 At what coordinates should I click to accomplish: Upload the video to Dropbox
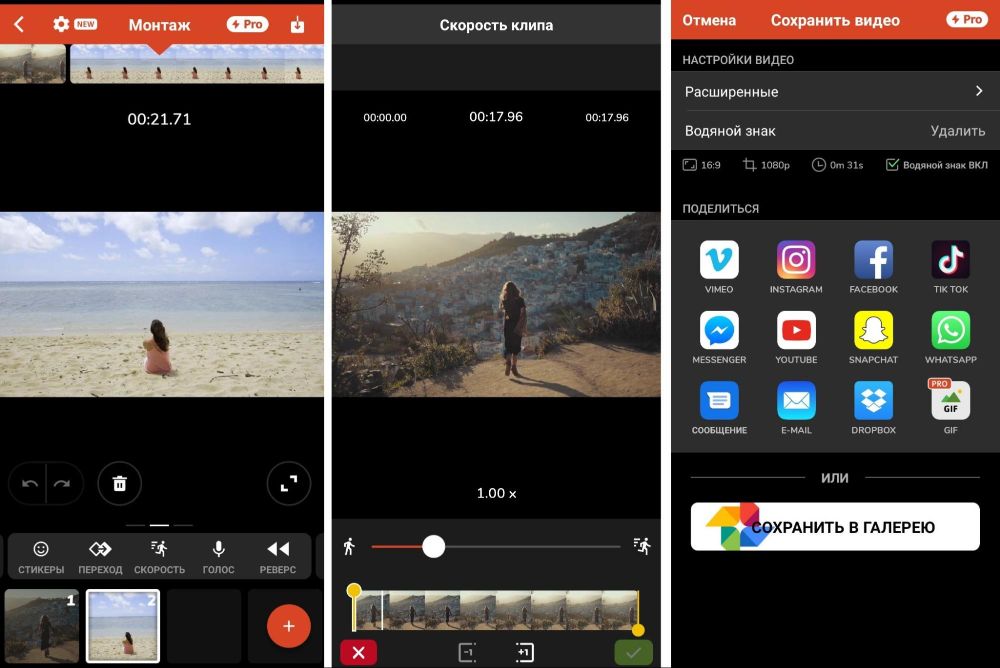[873, 401]
